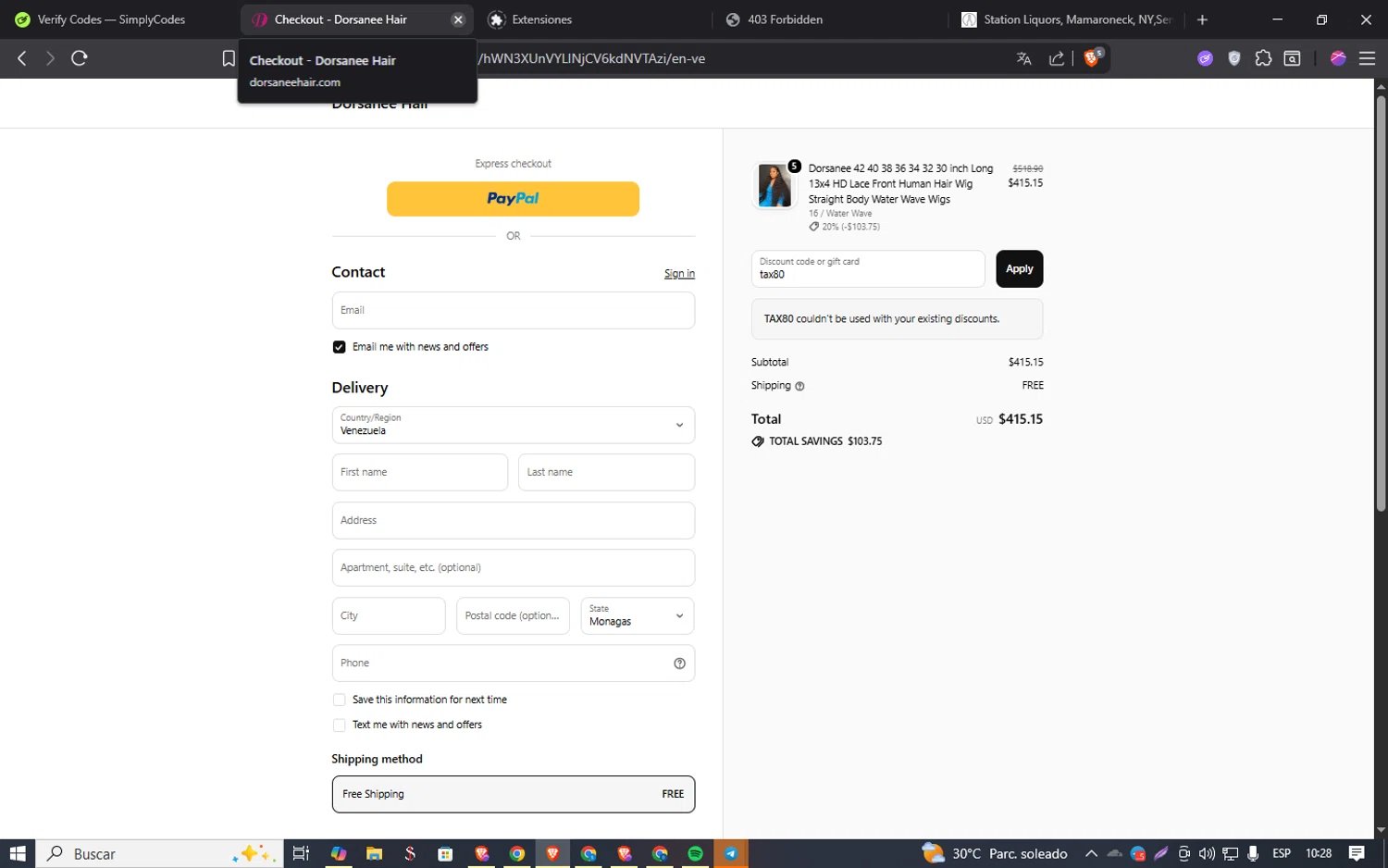Image resolution: width=1388 pixels, height=868 pixels.
Task: Click the TOTAL SAVINGS $103.75 text
Action: click(825, 441)
